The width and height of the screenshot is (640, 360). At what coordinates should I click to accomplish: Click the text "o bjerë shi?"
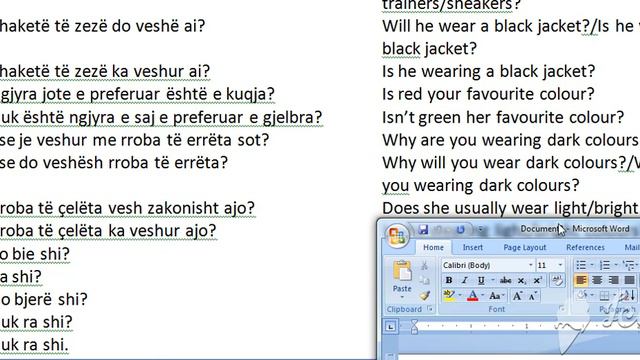tap(44, 300)
